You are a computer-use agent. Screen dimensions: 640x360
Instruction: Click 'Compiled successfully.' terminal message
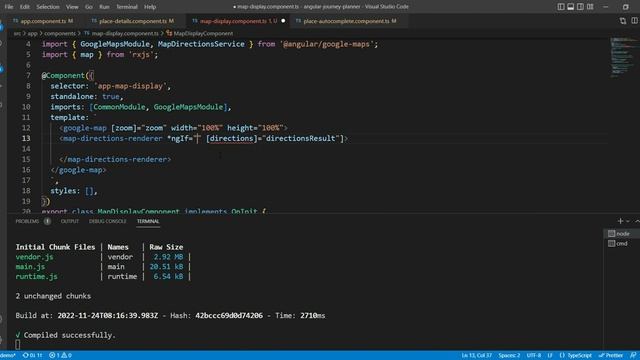pos(69,335)
